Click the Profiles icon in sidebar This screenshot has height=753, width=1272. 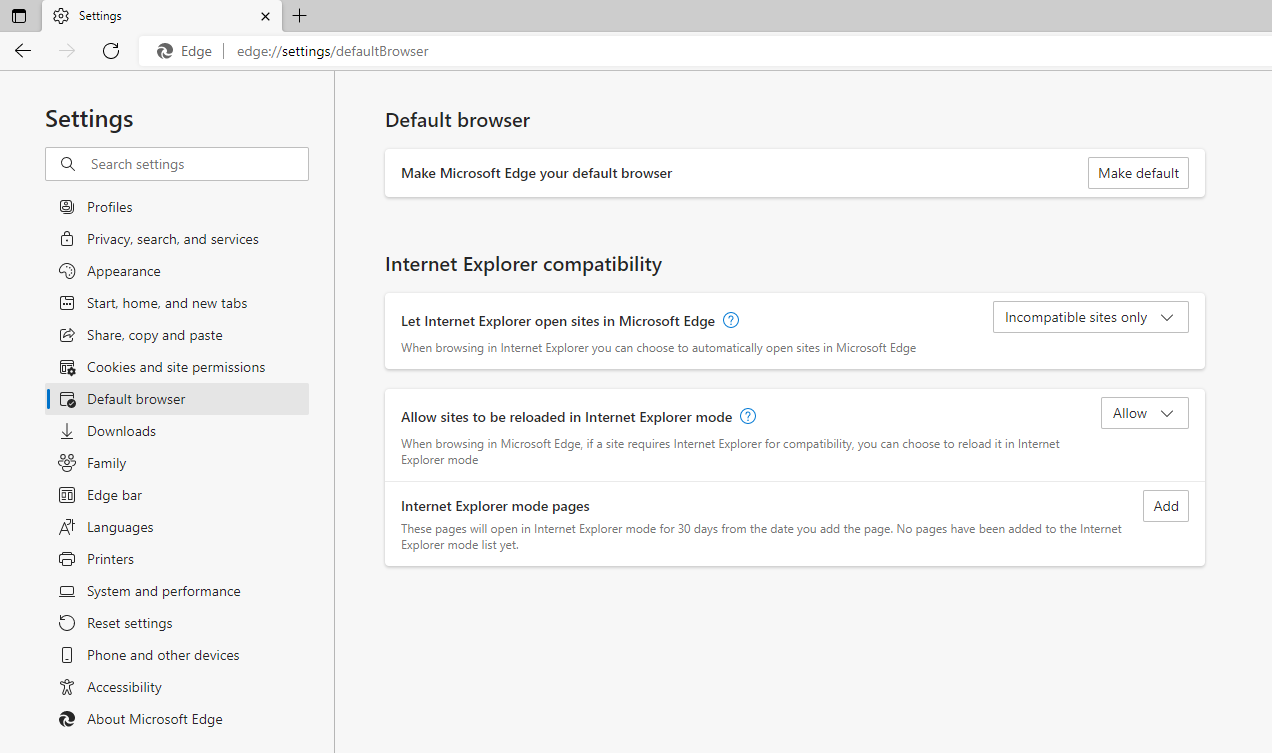pos(67,207)
